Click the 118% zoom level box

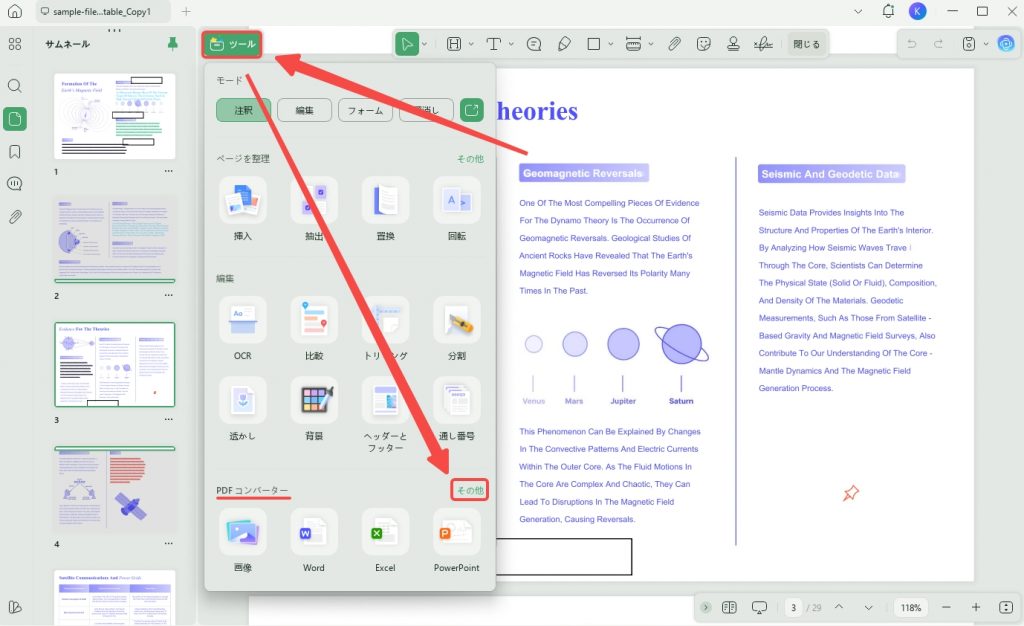pyautogui.click(x=910, y=607)
